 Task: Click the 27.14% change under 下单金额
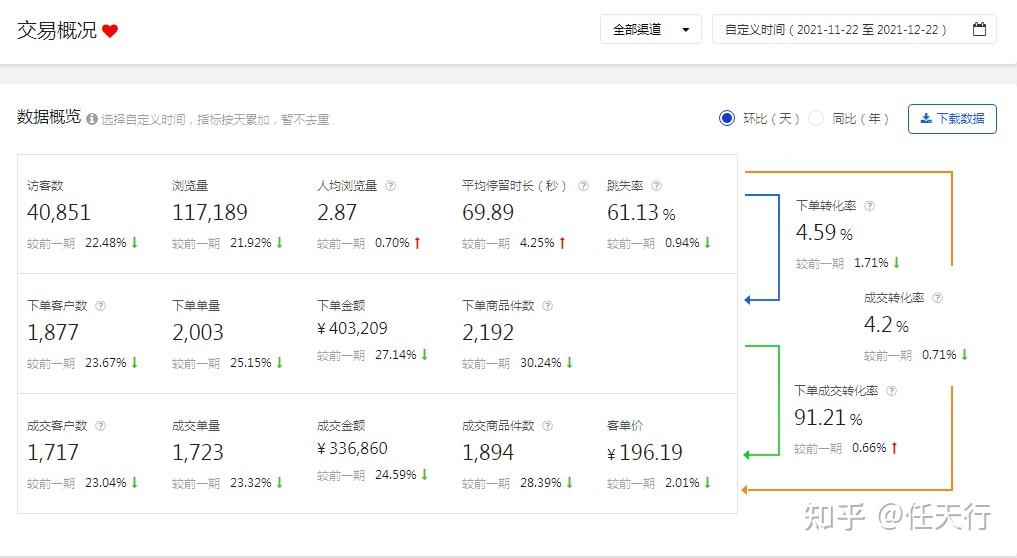tap(396, 355)
